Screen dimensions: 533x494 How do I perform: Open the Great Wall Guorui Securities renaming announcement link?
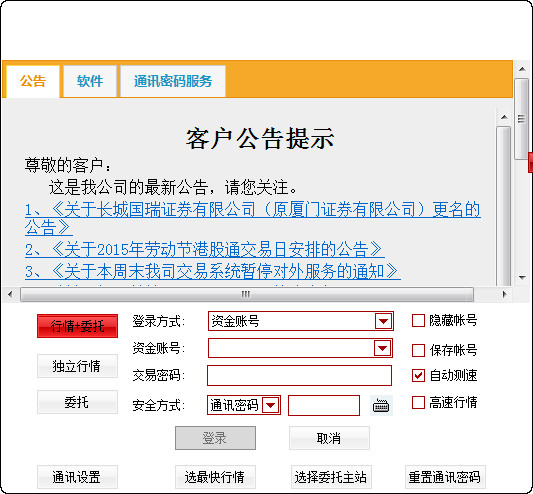click(252, 218)
